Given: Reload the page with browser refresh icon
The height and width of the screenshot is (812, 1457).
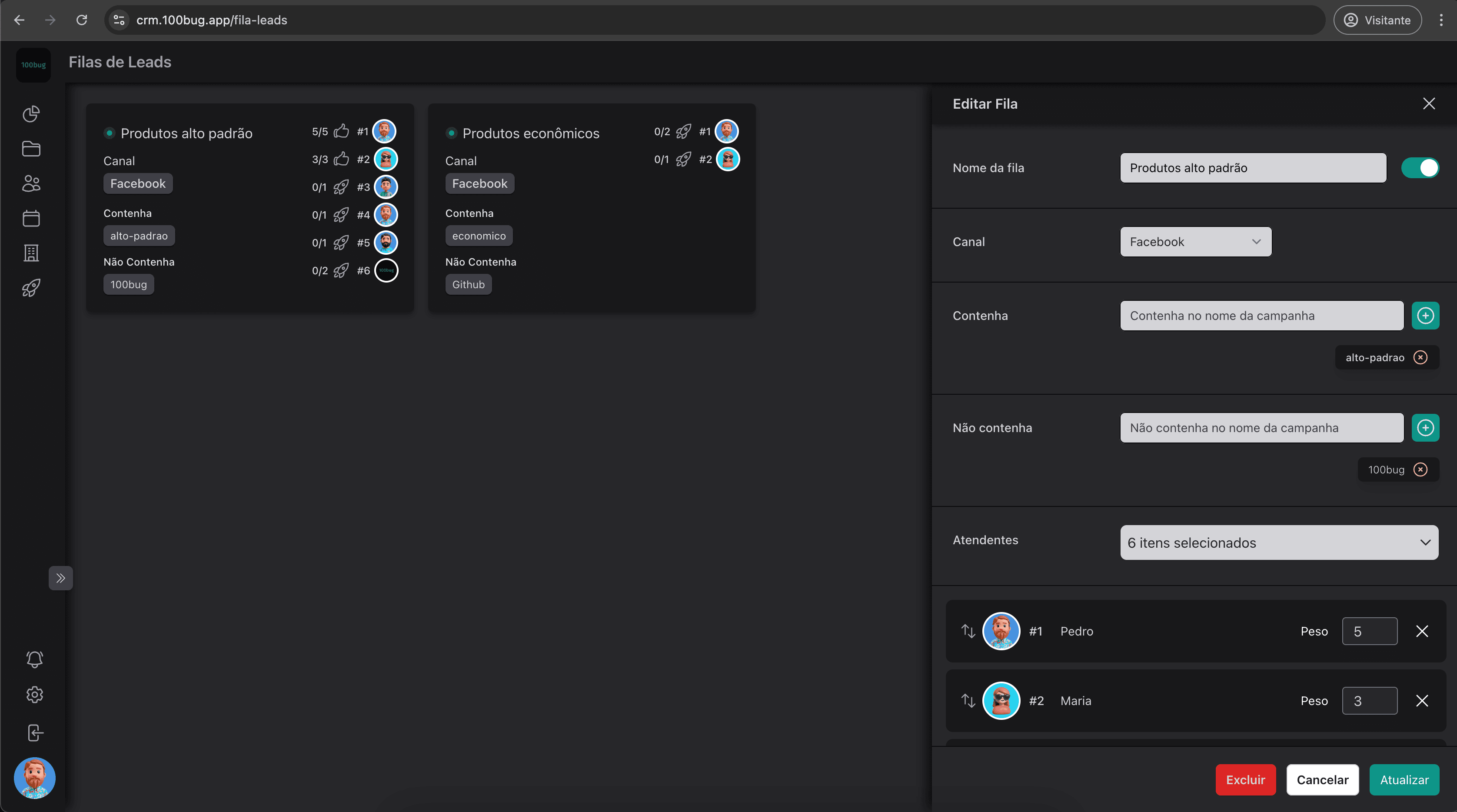Looking at the screenshot, I should 82,20.
